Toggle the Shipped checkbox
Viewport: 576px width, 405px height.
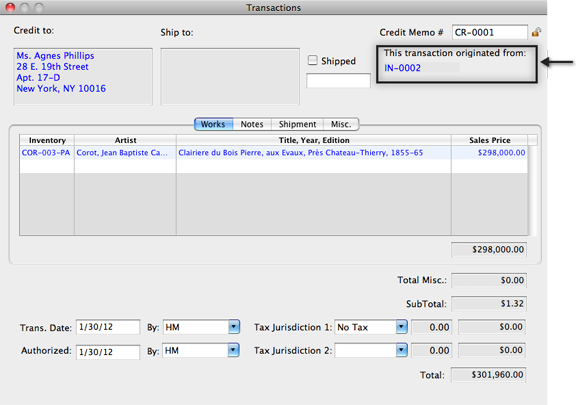coord(313,60)
